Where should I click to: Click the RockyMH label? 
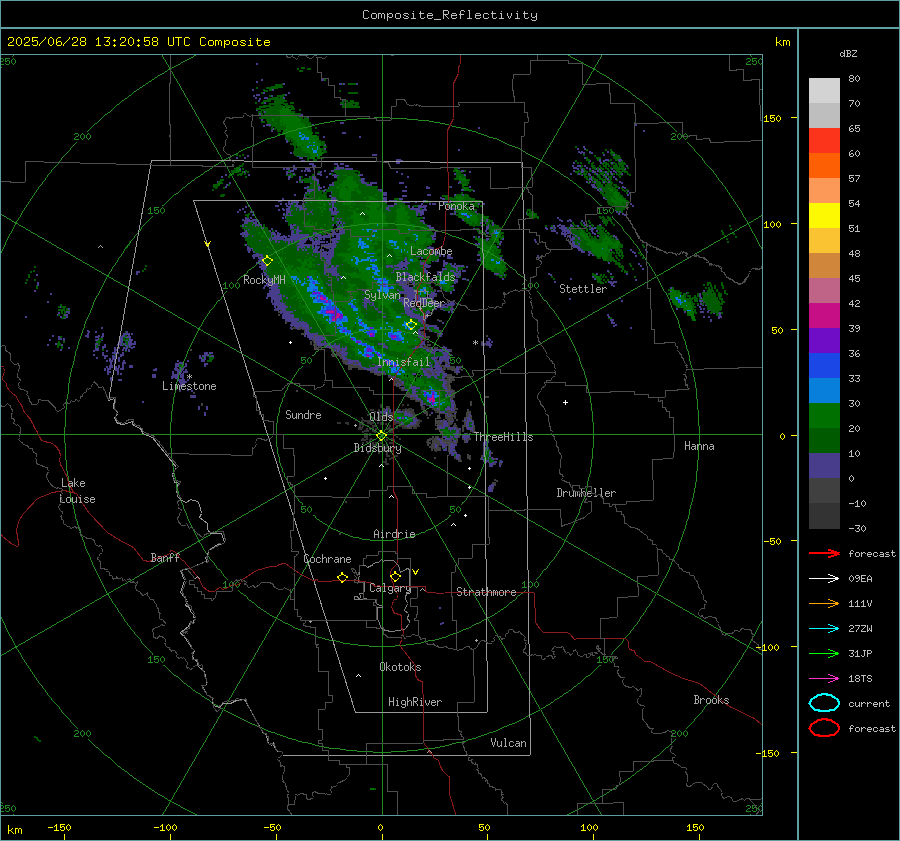(264, 280)
